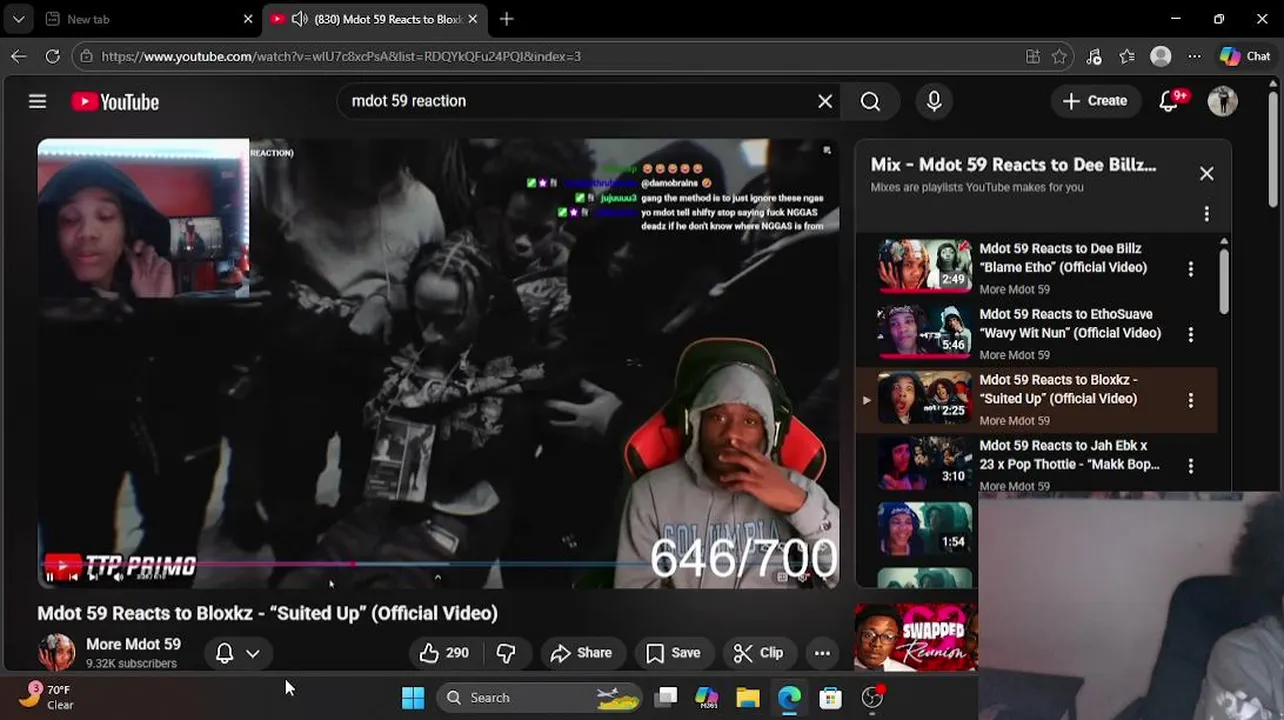Open more actions ellipsis under the video
This screenshot has height=720, width=1284.
pyautogui.click(x=822, y=653)
